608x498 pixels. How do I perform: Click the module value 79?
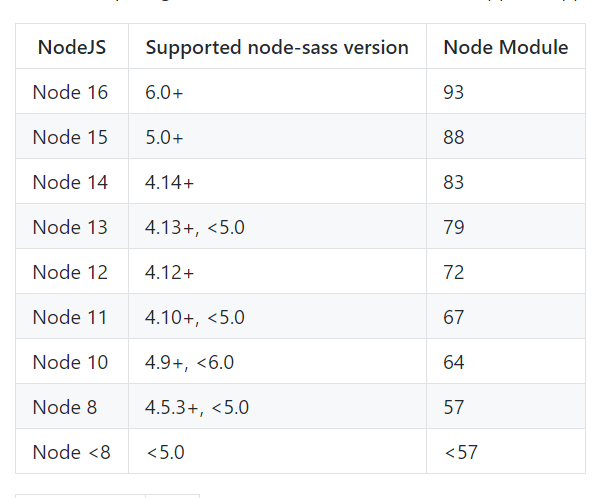[x=454, y=227]
